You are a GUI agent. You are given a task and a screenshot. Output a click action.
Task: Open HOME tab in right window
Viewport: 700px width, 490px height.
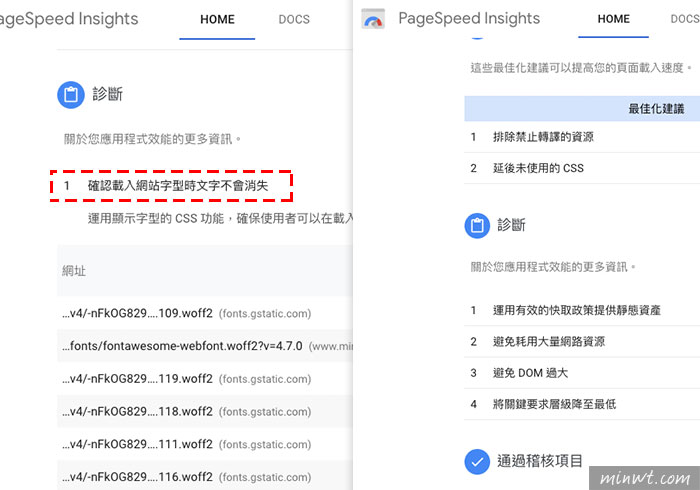613,19
